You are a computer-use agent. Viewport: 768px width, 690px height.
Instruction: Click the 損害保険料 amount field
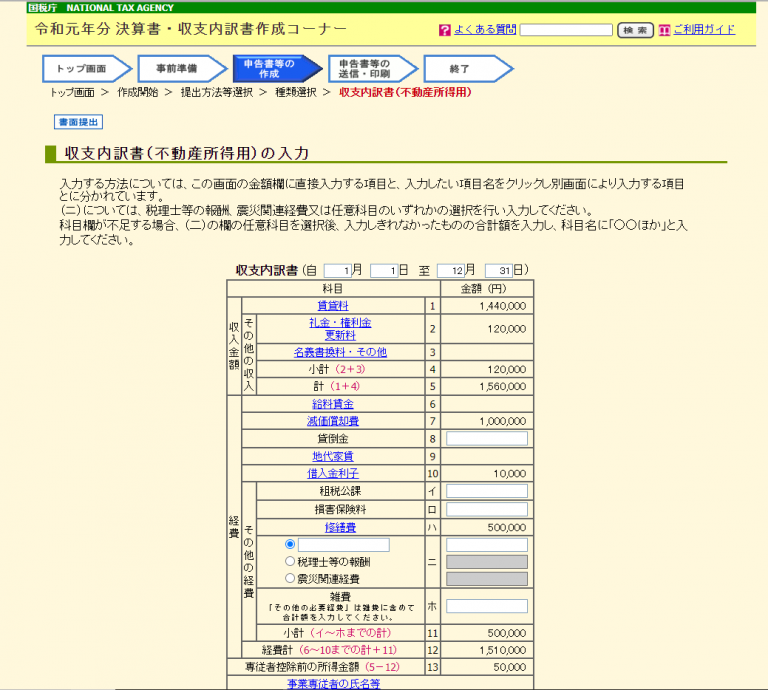(x=486, y=509)
